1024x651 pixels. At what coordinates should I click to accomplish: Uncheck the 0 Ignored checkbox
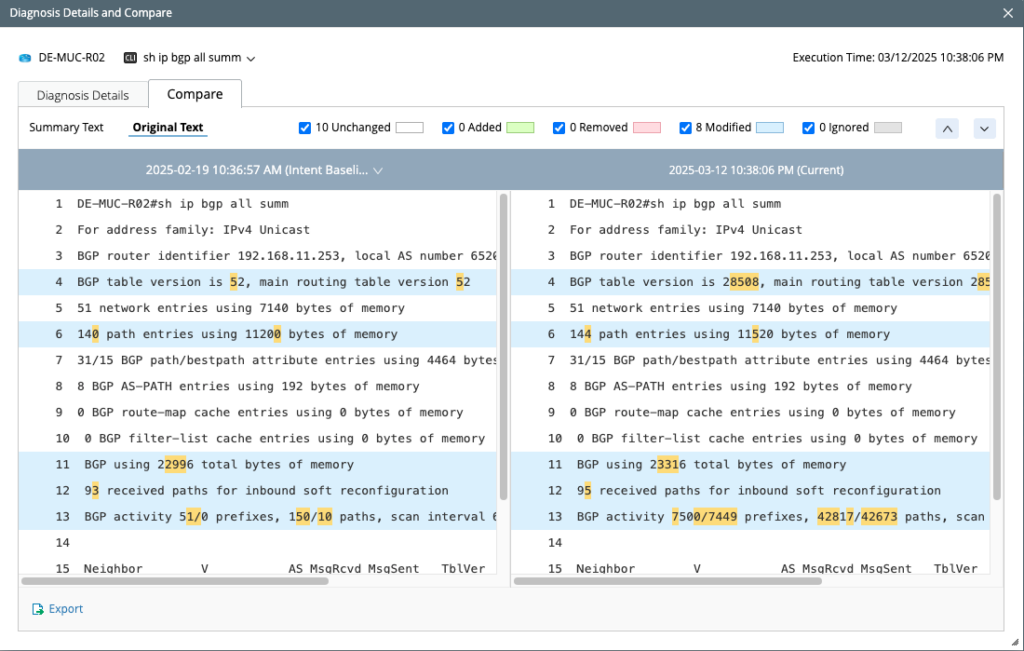coord(809,127)
